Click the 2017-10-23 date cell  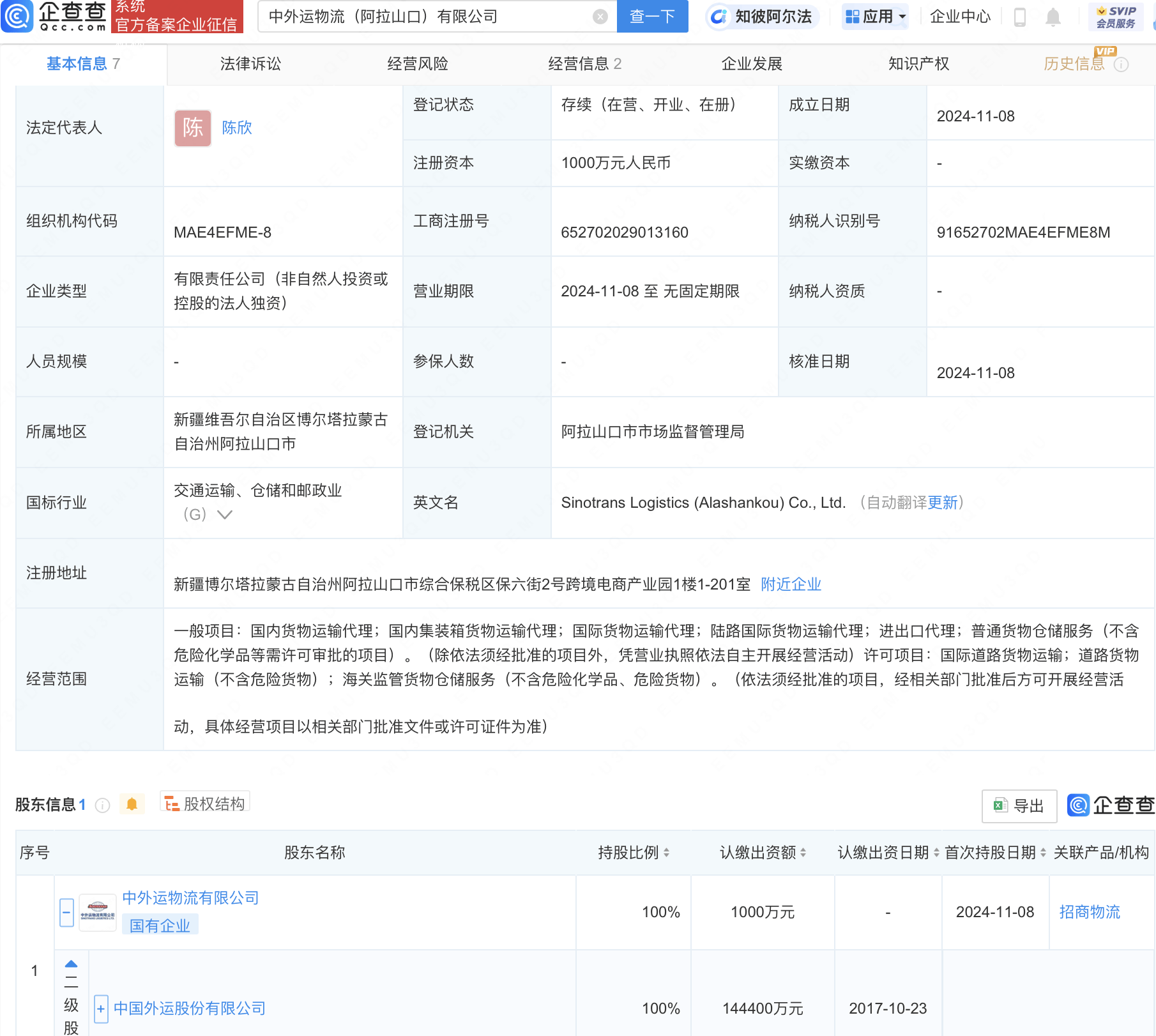click(x=888, y=1009)
